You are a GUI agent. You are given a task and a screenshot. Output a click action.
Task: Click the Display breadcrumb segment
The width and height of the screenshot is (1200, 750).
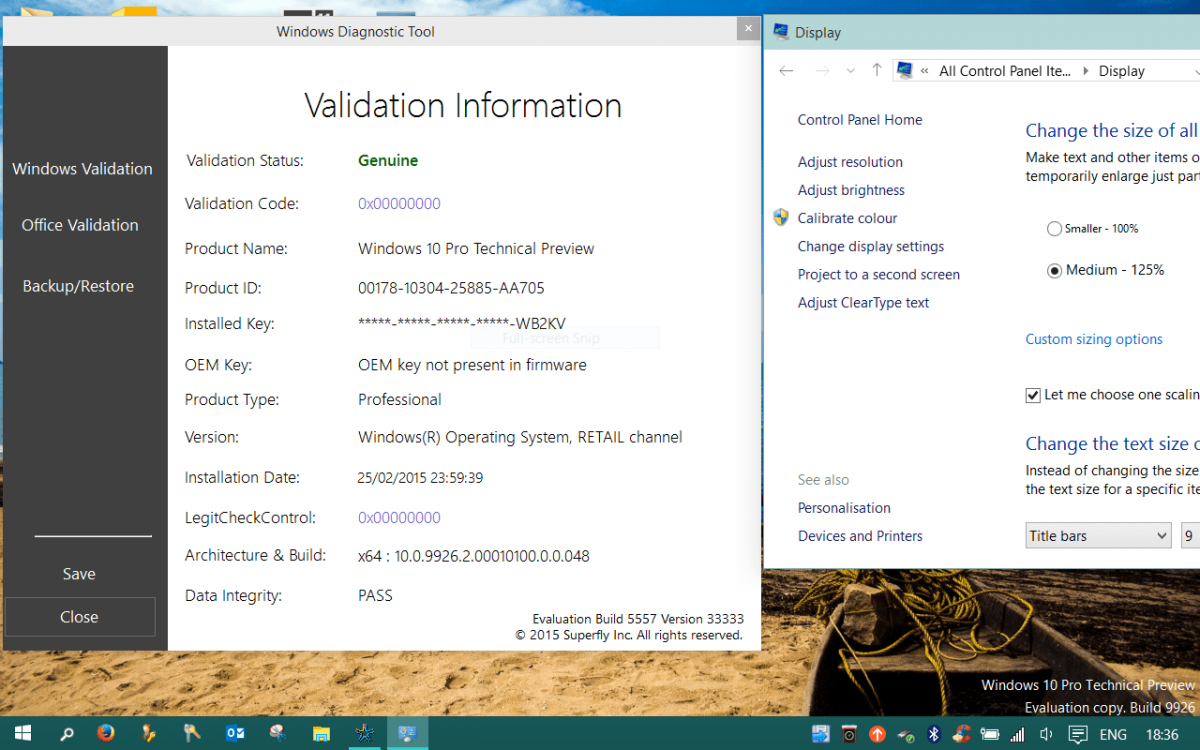point(1122,71)
